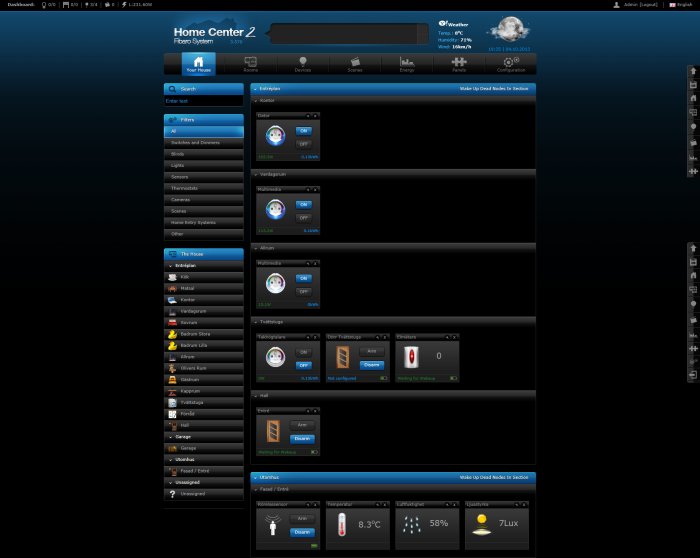Screen dimensions: 700x558
Task: Open the Scenes tab
Action: [355, 64]
